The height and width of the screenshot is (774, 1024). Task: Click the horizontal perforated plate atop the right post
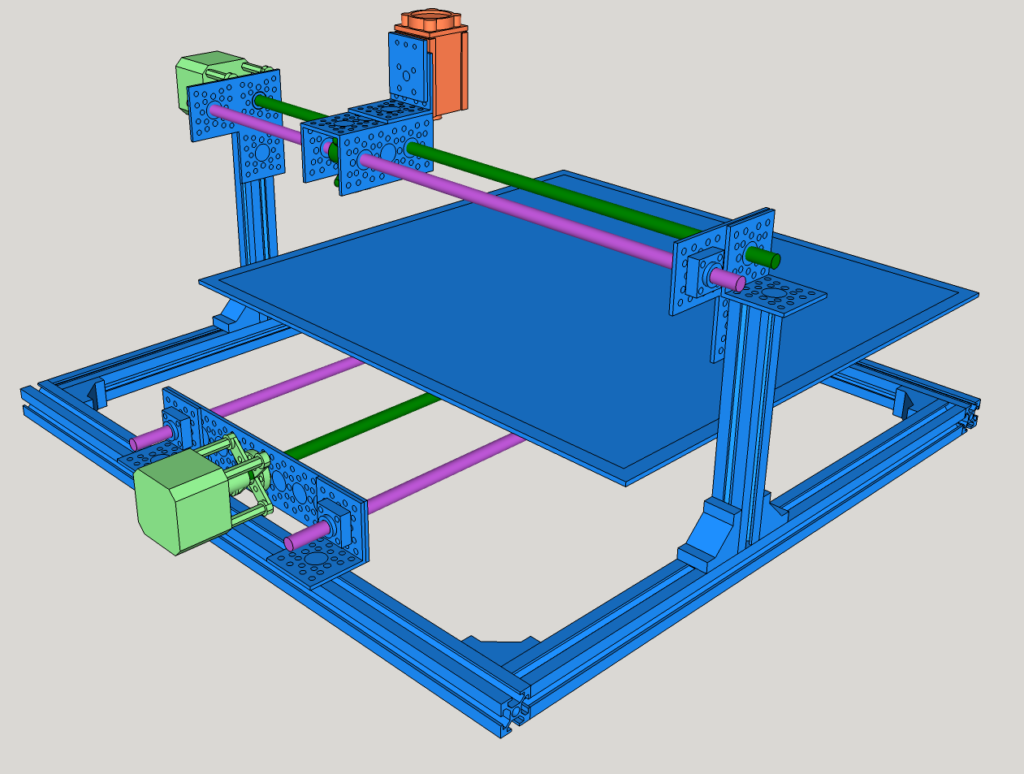(774, 296)
